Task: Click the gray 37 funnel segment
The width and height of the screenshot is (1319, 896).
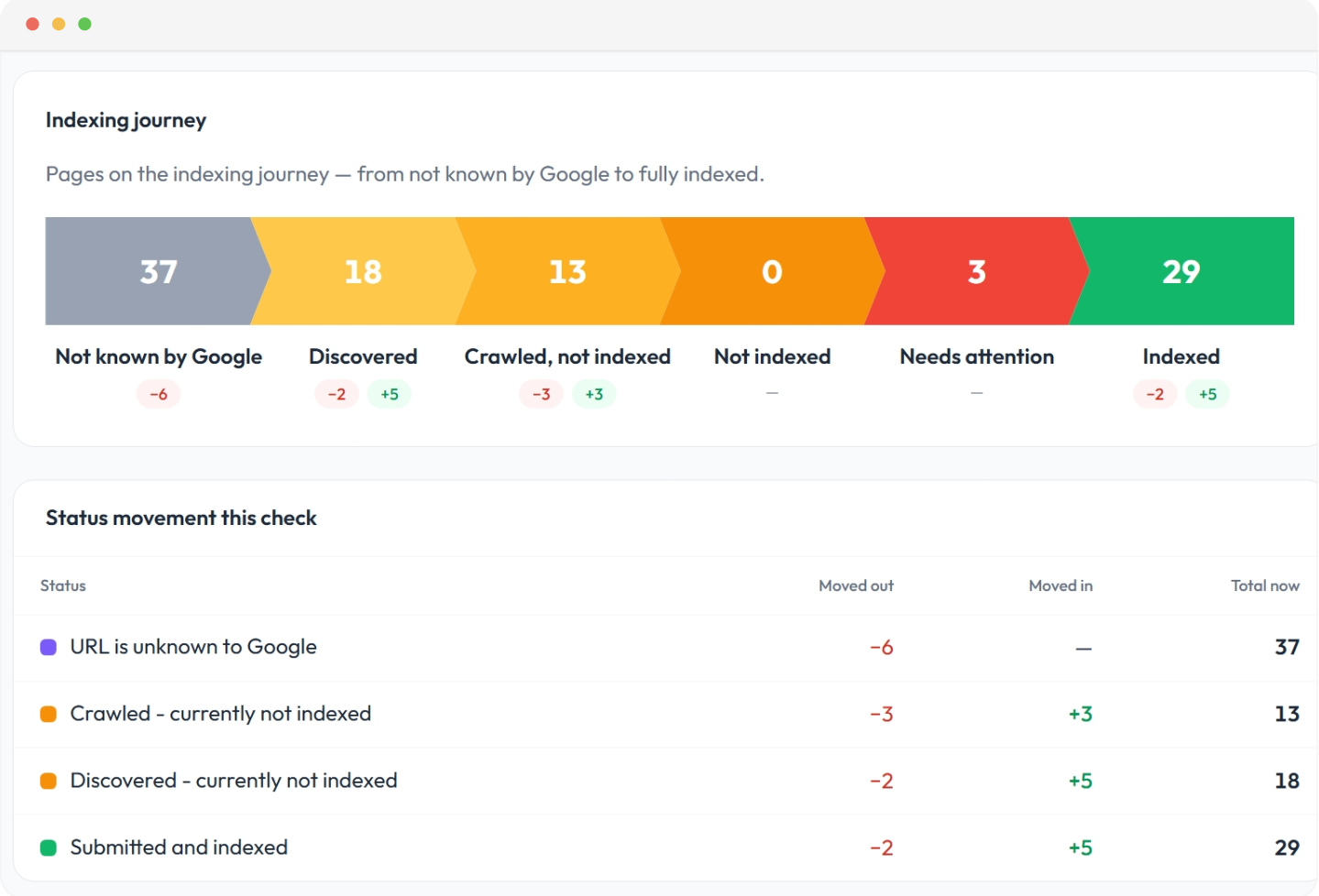Action: 158,271
